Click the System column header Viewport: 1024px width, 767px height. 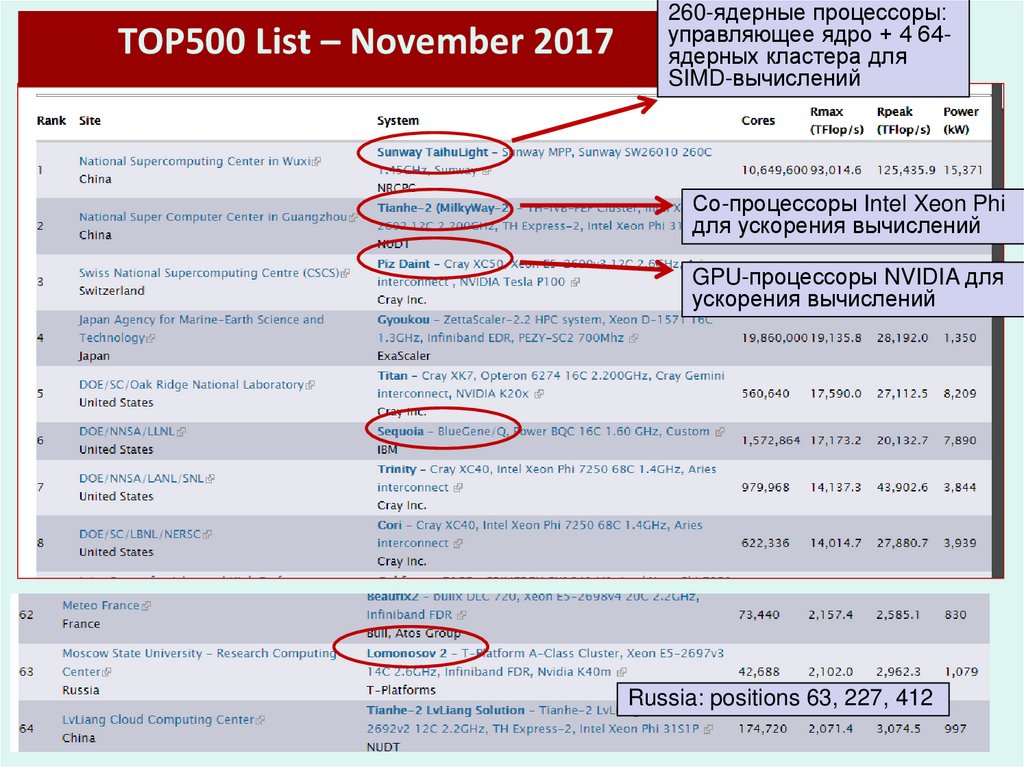click(x=398, y=120)
